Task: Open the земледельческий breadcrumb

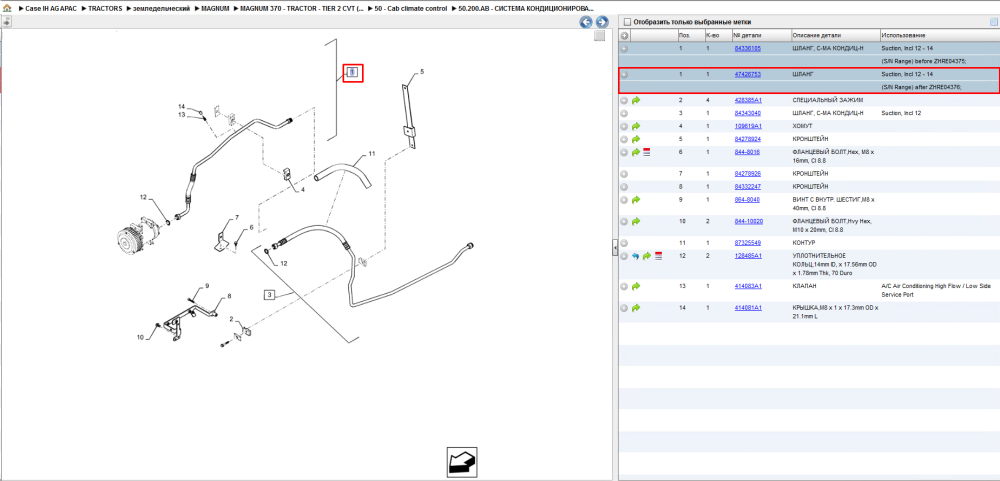Action: point(162,9)
